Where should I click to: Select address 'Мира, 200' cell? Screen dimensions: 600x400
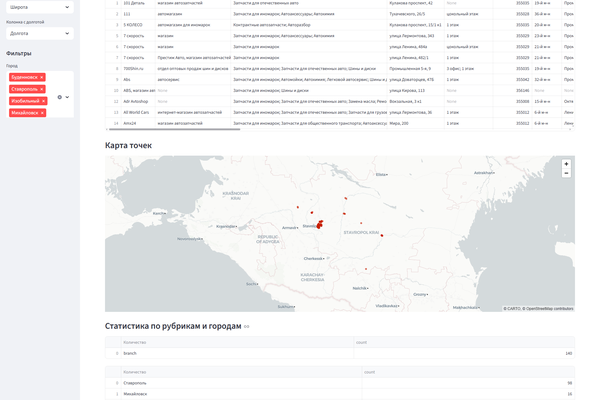point(416,123)
